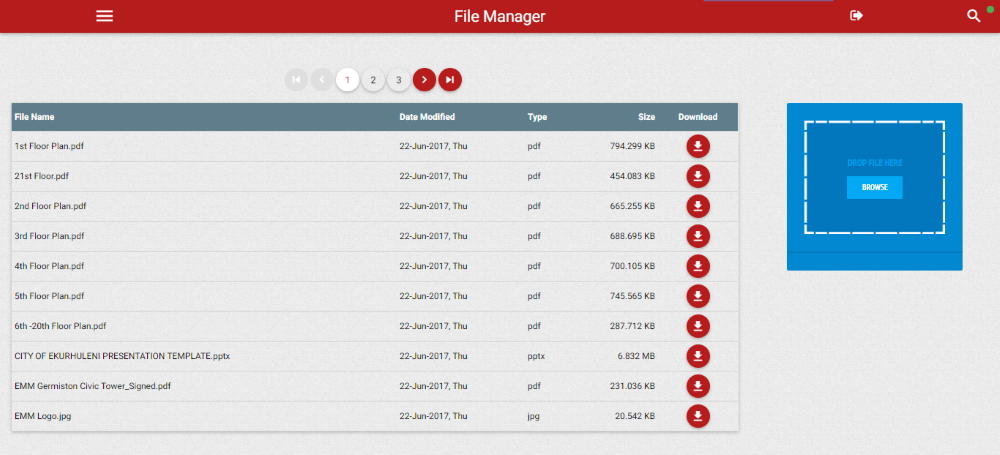The width and height of the screenshot is (1000, 455).
Task: Sort files by the File Name column
Action: [x=35, y=117]
